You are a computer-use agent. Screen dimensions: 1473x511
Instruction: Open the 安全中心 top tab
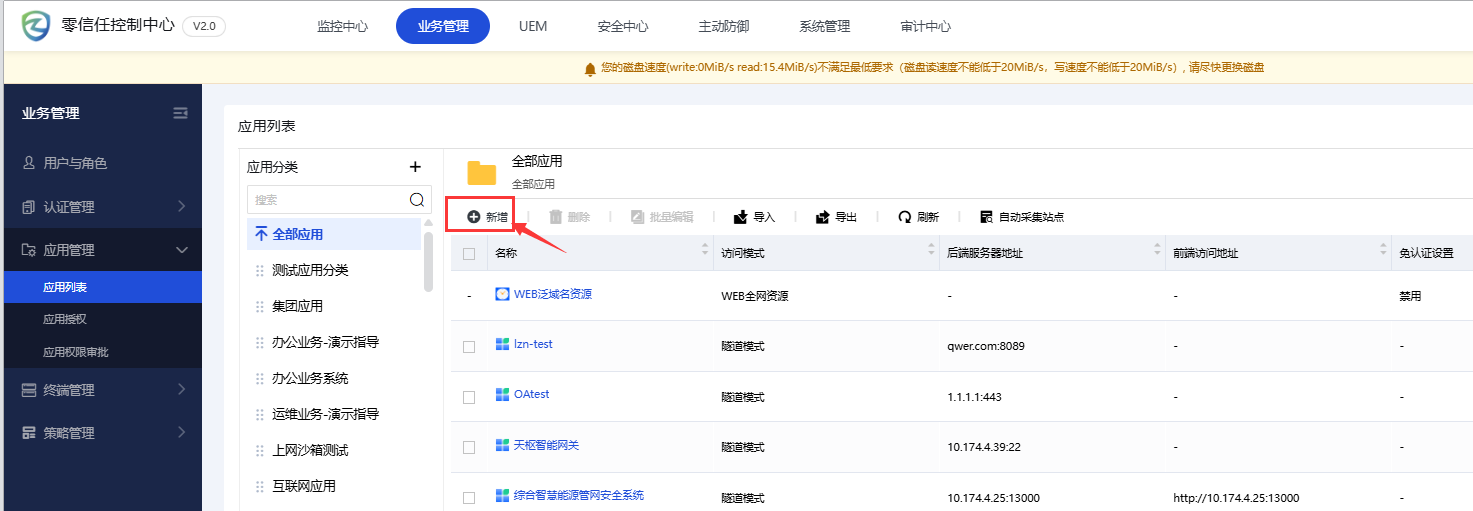623,27
